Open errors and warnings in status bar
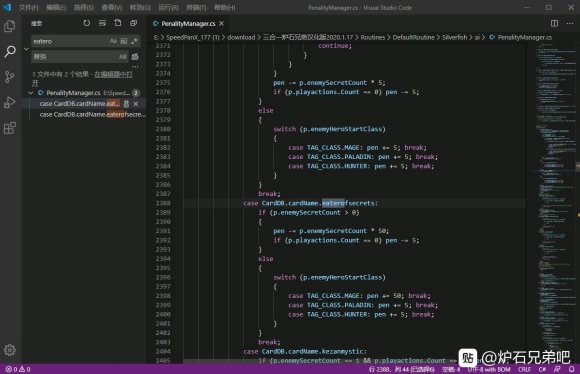The image size is (580, 374). click(x=18, y=369)
